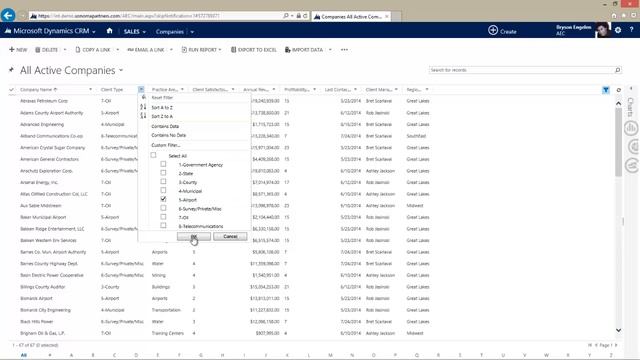Open the Settings gear in CRM header
The image size is (640, 360).
click(618, 30)
